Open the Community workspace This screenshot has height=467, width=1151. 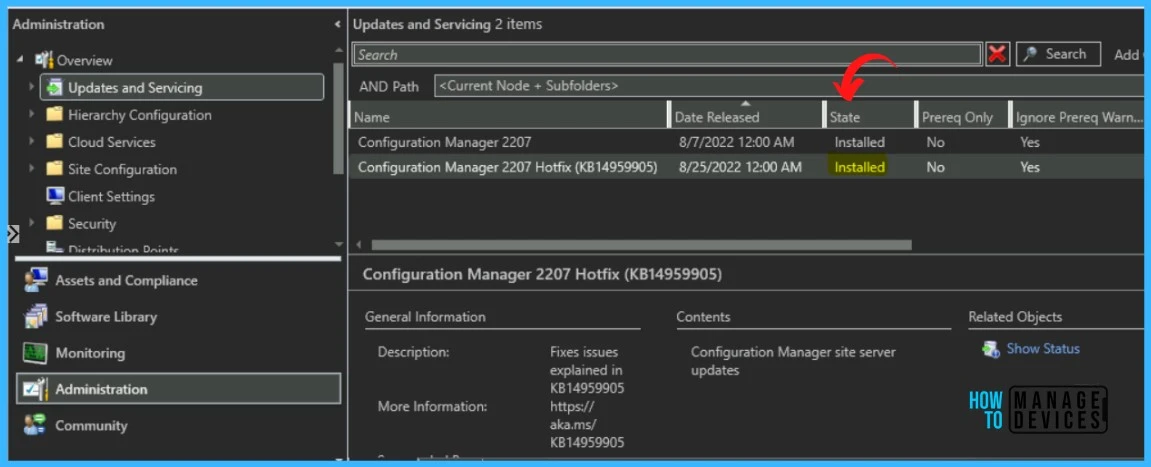[178, 425]
